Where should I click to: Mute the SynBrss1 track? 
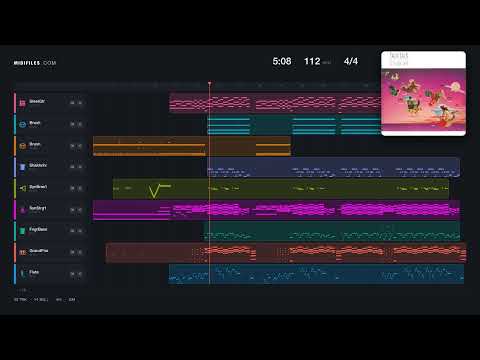(72, 188)
